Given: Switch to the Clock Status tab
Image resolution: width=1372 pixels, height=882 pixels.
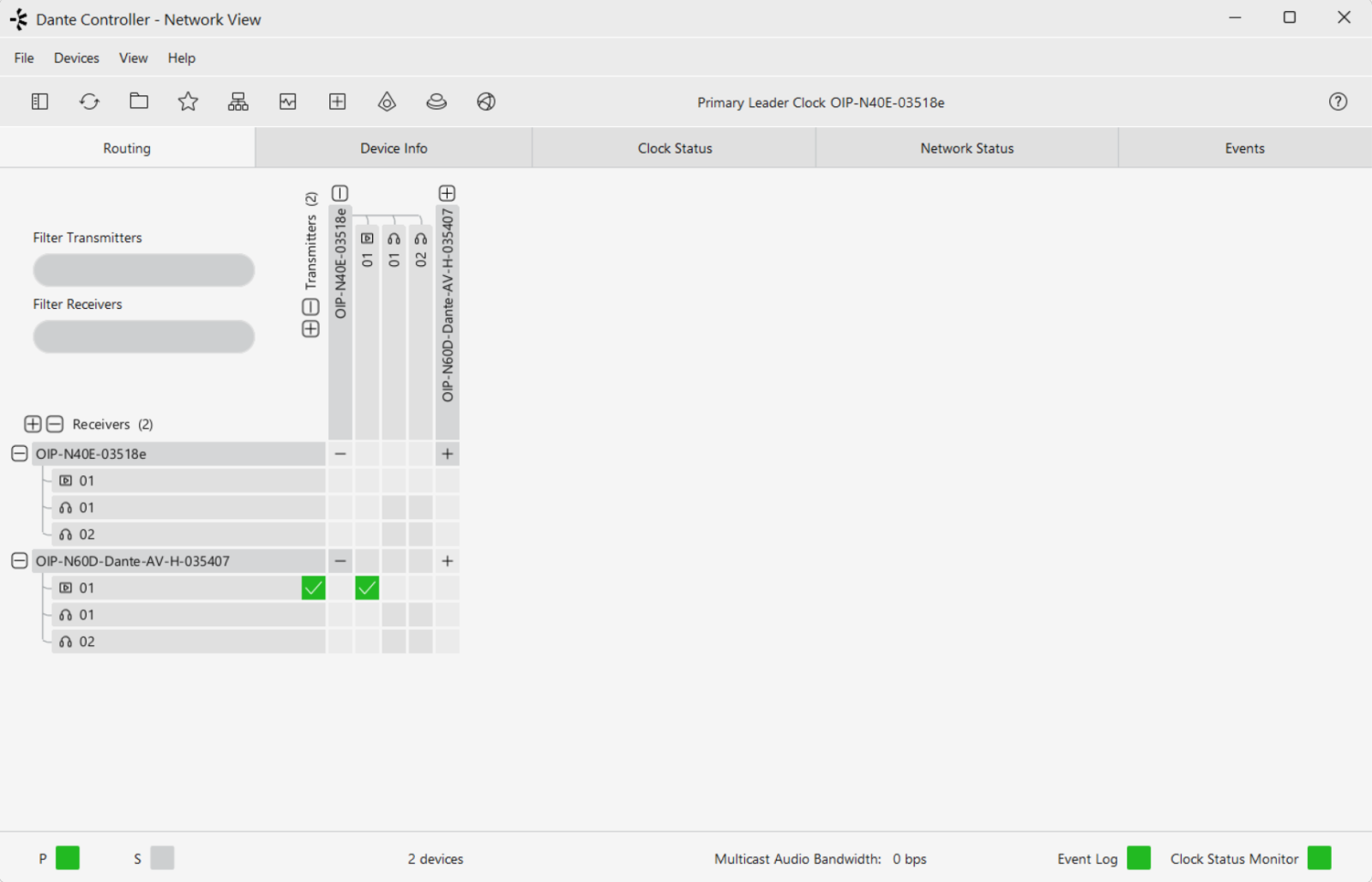Looking at the screenshot, I should (674, 148).
